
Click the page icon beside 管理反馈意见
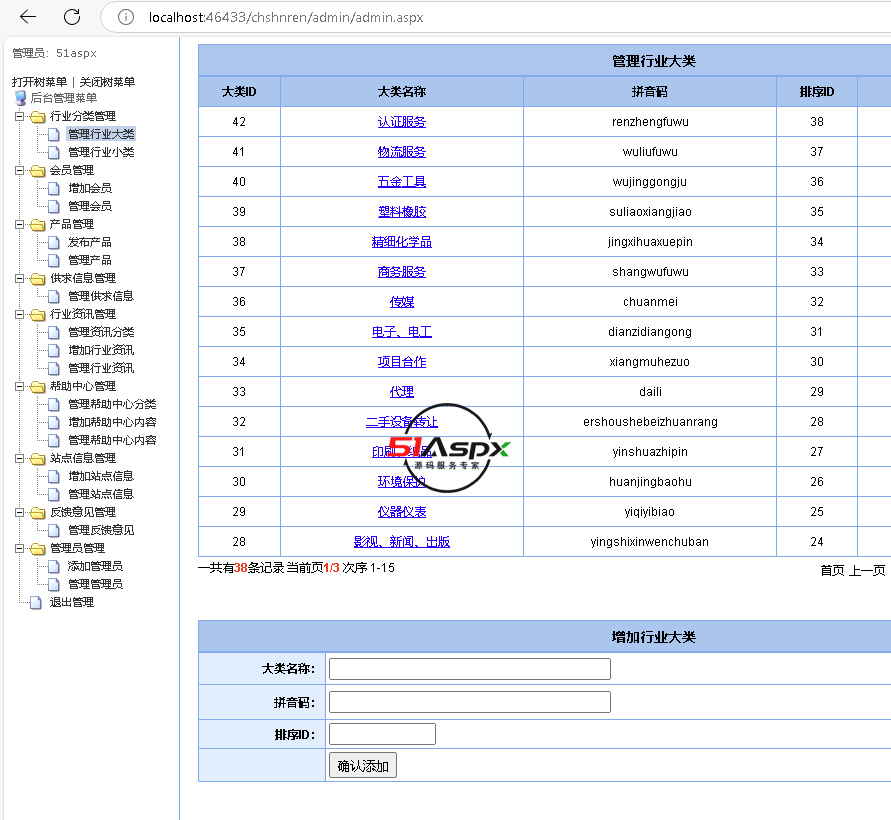pos(54,530)
